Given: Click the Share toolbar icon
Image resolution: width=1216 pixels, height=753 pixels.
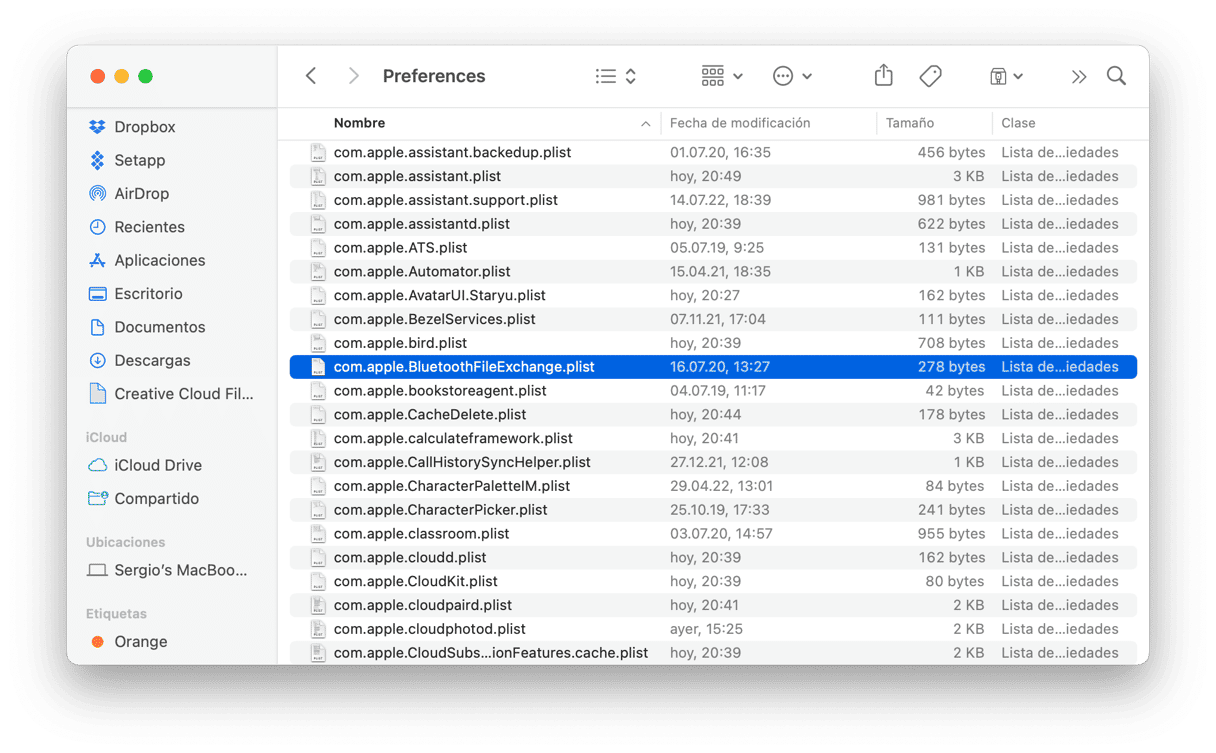Looking at the screenshot, I should pyautogui.click(x=883, y=76).
